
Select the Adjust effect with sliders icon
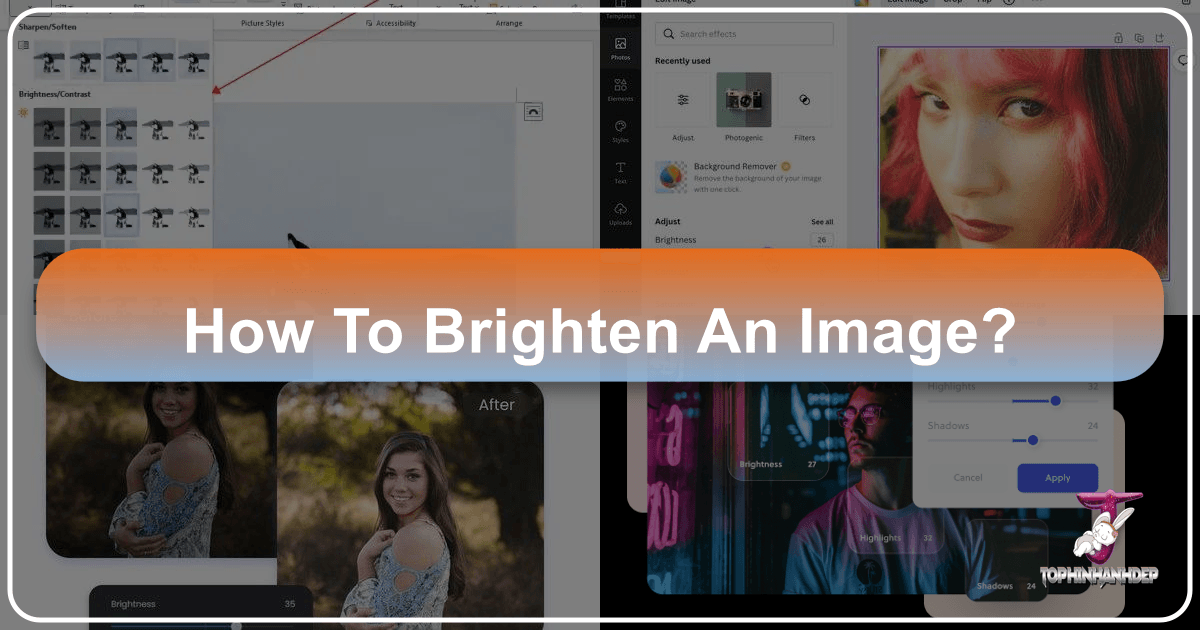(x=681, y=100)
